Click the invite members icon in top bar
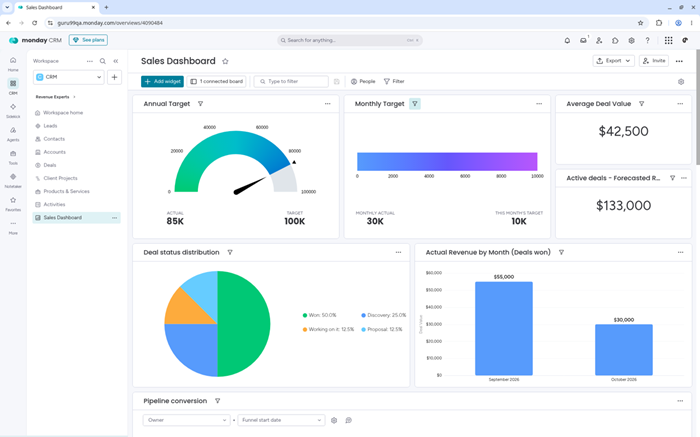 599,40
